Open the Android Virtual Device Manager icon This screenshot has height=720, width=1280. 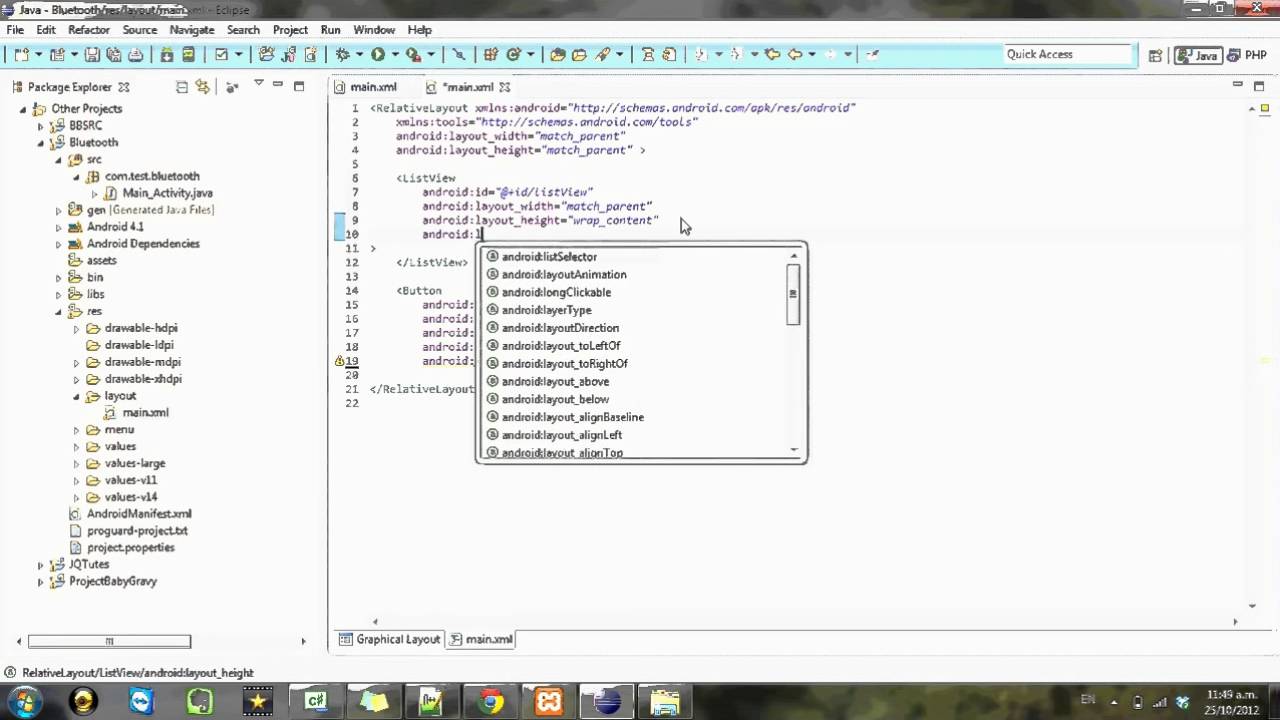188,55
